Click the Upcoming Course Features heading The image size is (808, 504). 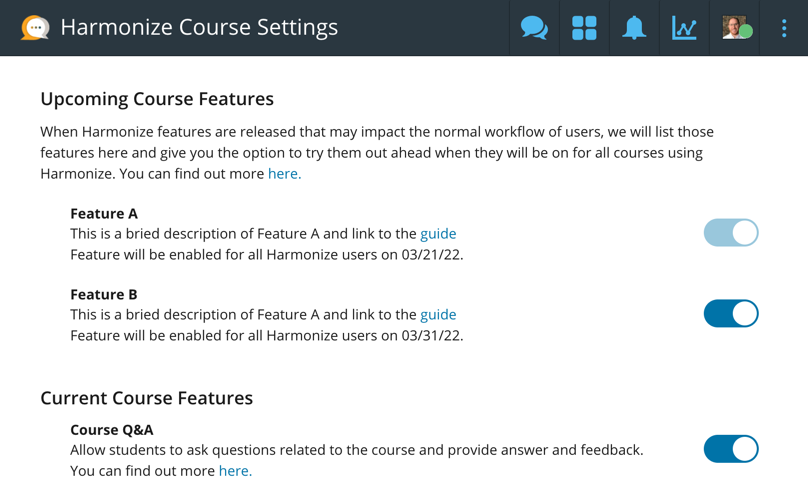157,99
